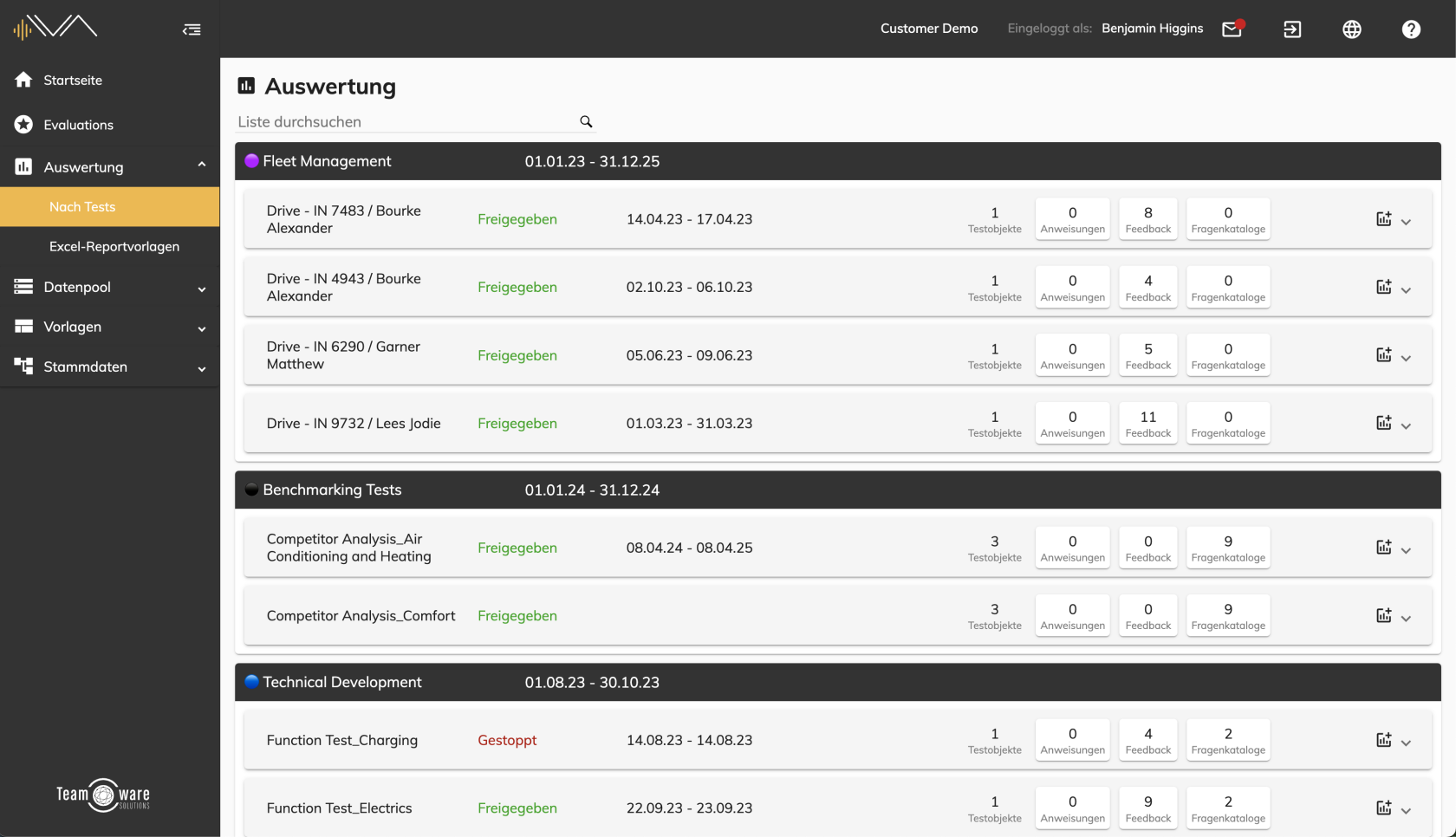Open chart report for Drive IN 6290
This screenshot has width=1456, height=837.
point(1384,355)
